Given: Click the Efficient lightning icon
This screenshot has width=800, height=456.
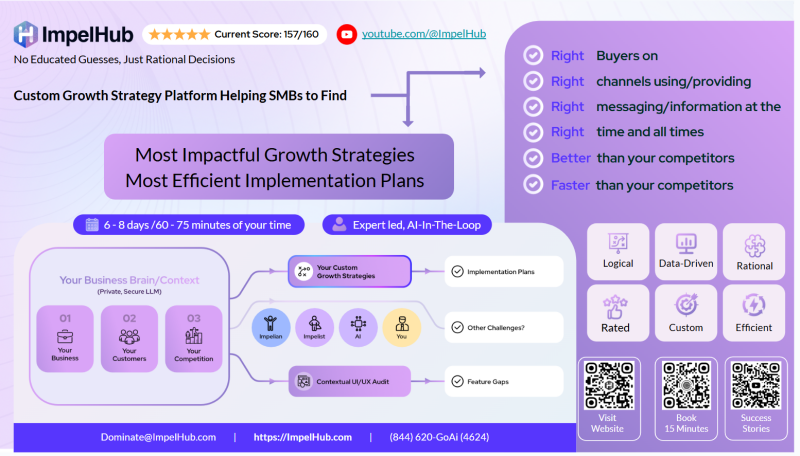Looking at the screenshot, I should point(754,306).
